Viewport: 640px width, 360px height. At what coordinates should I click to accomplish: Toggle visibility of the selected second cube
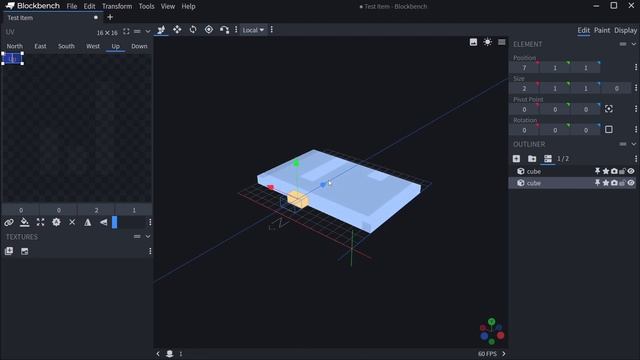[631, 183]
